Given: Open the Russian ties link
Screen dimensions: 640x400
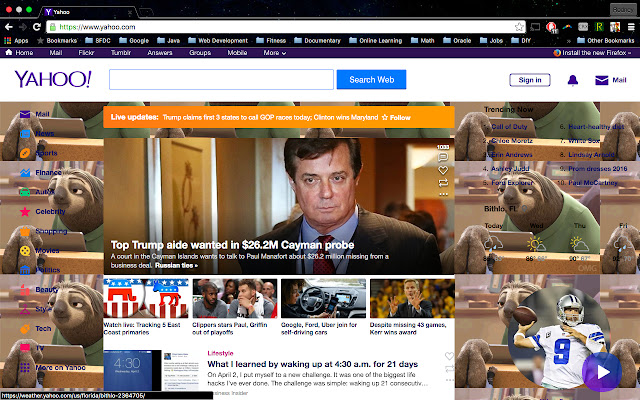Looking at the screenshot, I should point(176,265).
